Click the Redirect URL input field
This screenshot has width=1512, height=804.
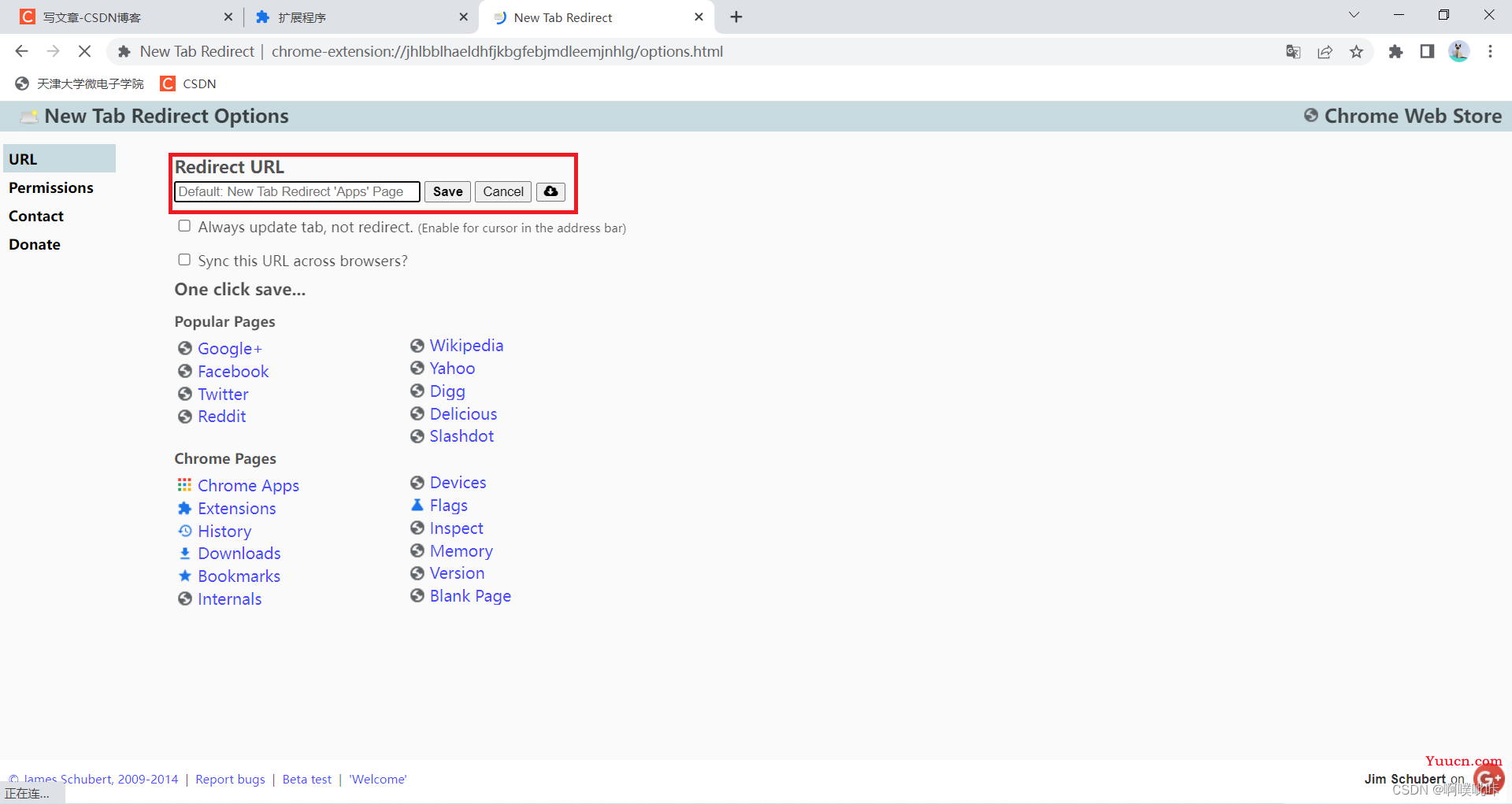point(297,191)
